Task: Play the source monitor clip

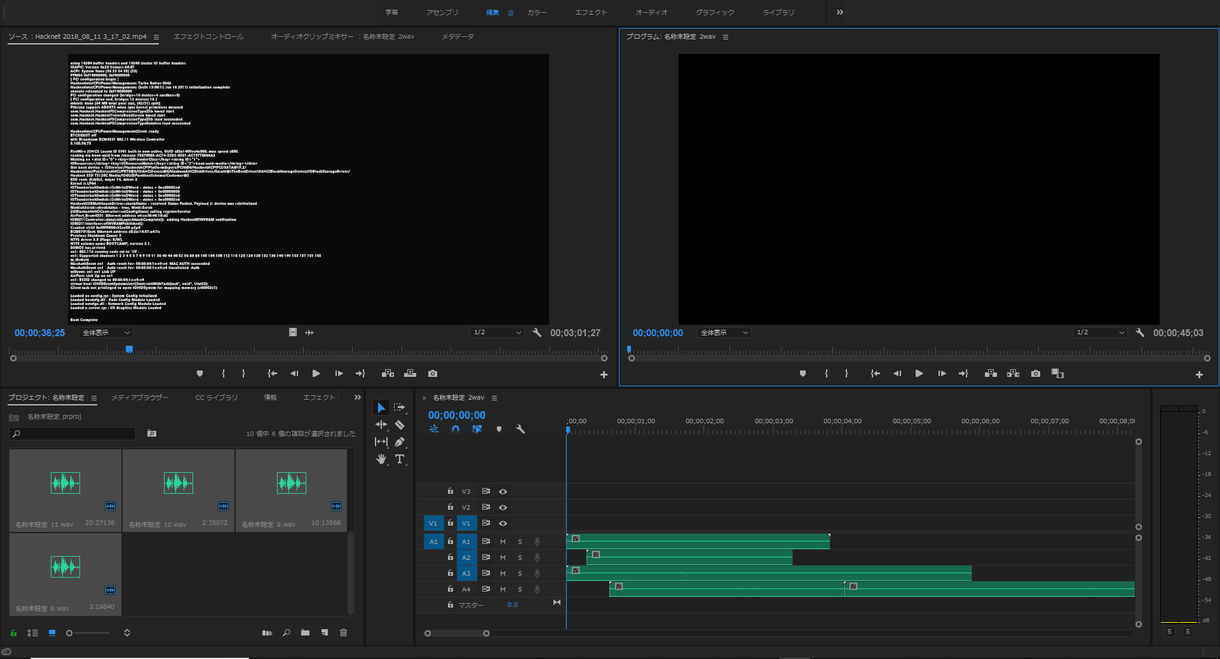Action: tap(316, 373)
